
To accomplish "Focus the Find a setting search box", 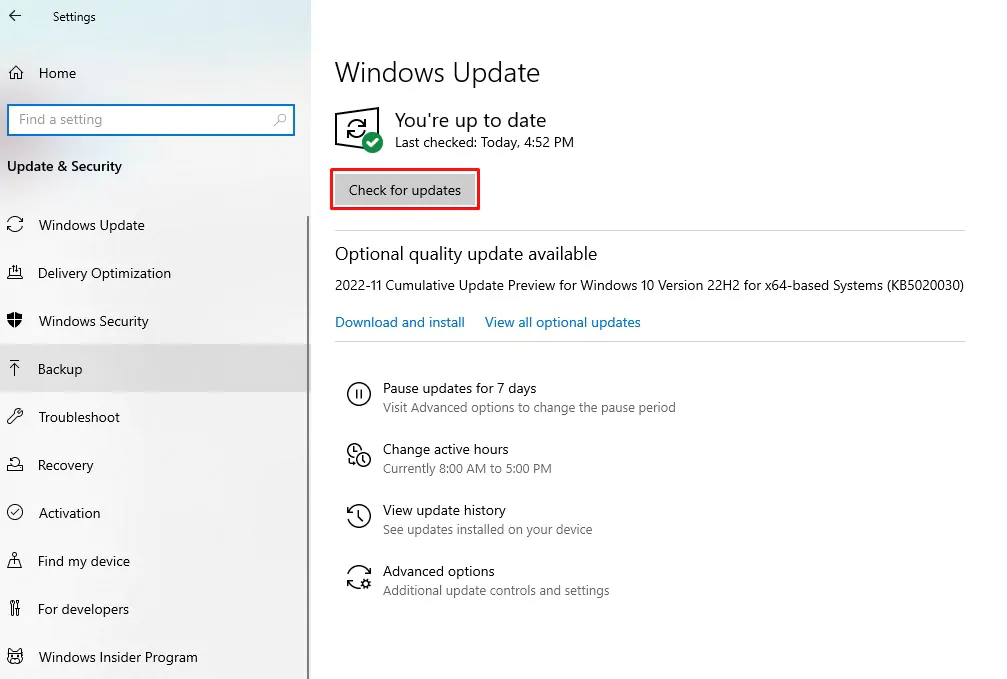I will pos(151,119).
